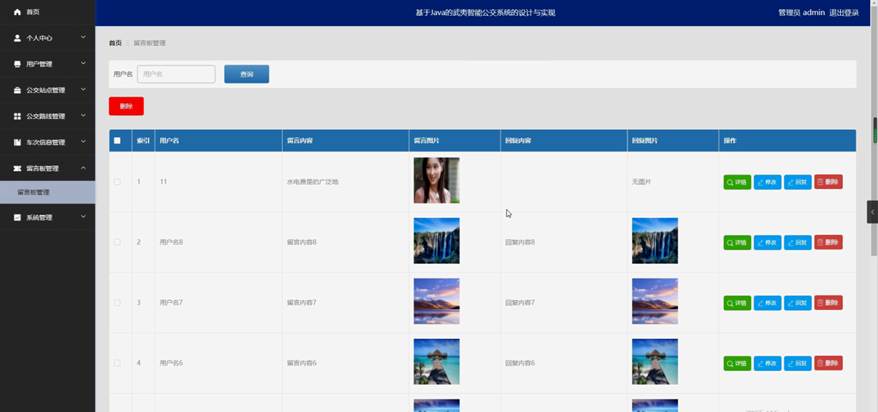This screenshot has height=412, width=878.
Task: Expand the 个人中心 chevron
Action: pyautogui.click(x=83, y=38)
